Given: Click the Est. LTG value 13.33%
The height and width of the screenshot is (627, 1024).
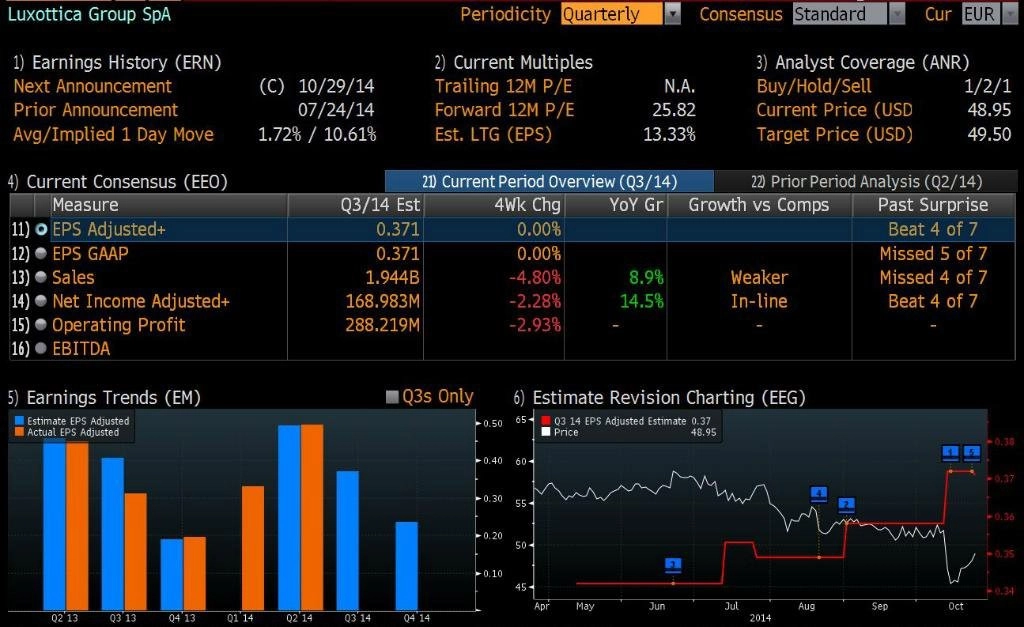Looking at the screenshot, I should pos(669,134).
